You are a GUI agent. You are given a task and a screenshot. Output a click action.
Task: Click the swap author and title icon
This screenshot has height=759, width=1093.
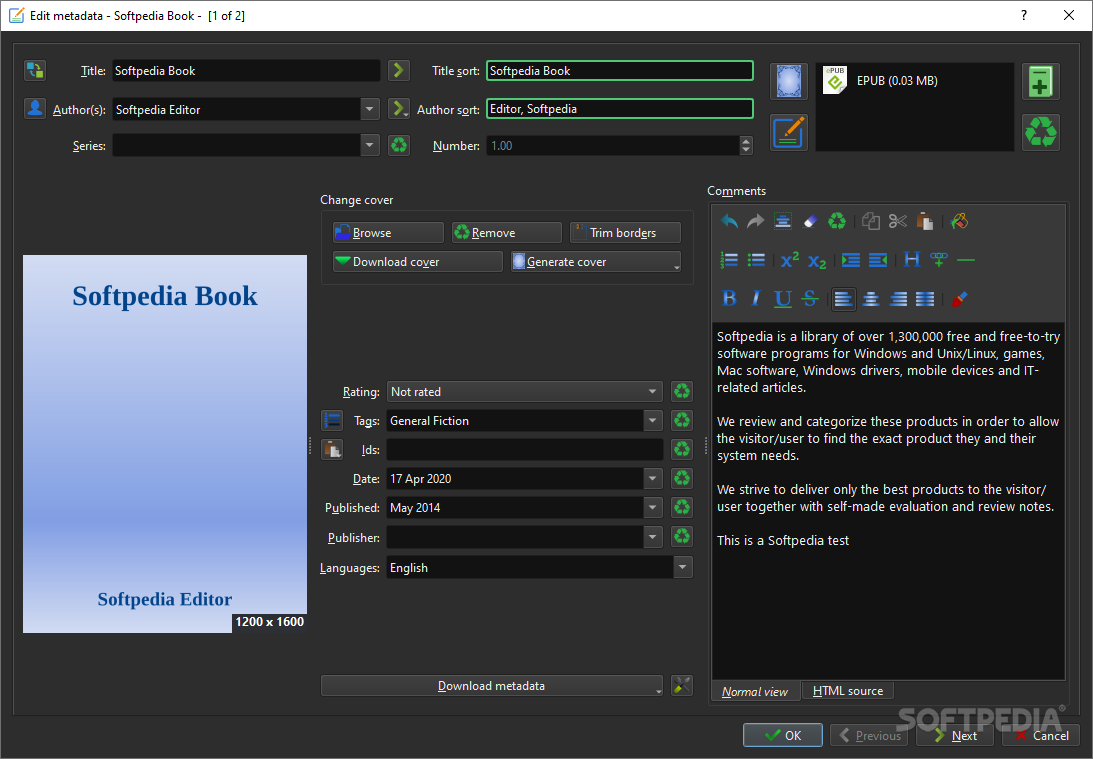pos(35,70)
